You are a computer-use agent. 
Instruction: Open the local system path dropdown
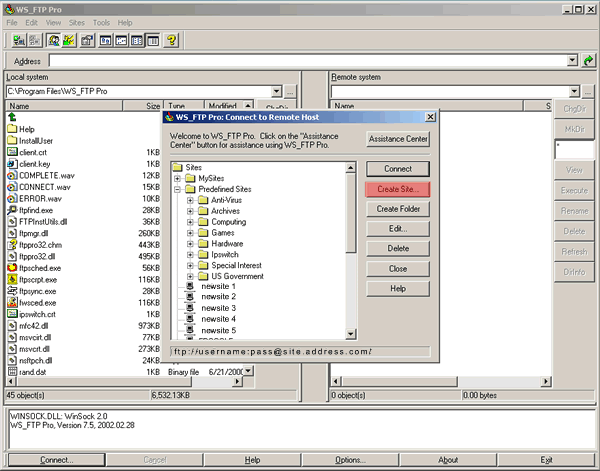point(276,91)
